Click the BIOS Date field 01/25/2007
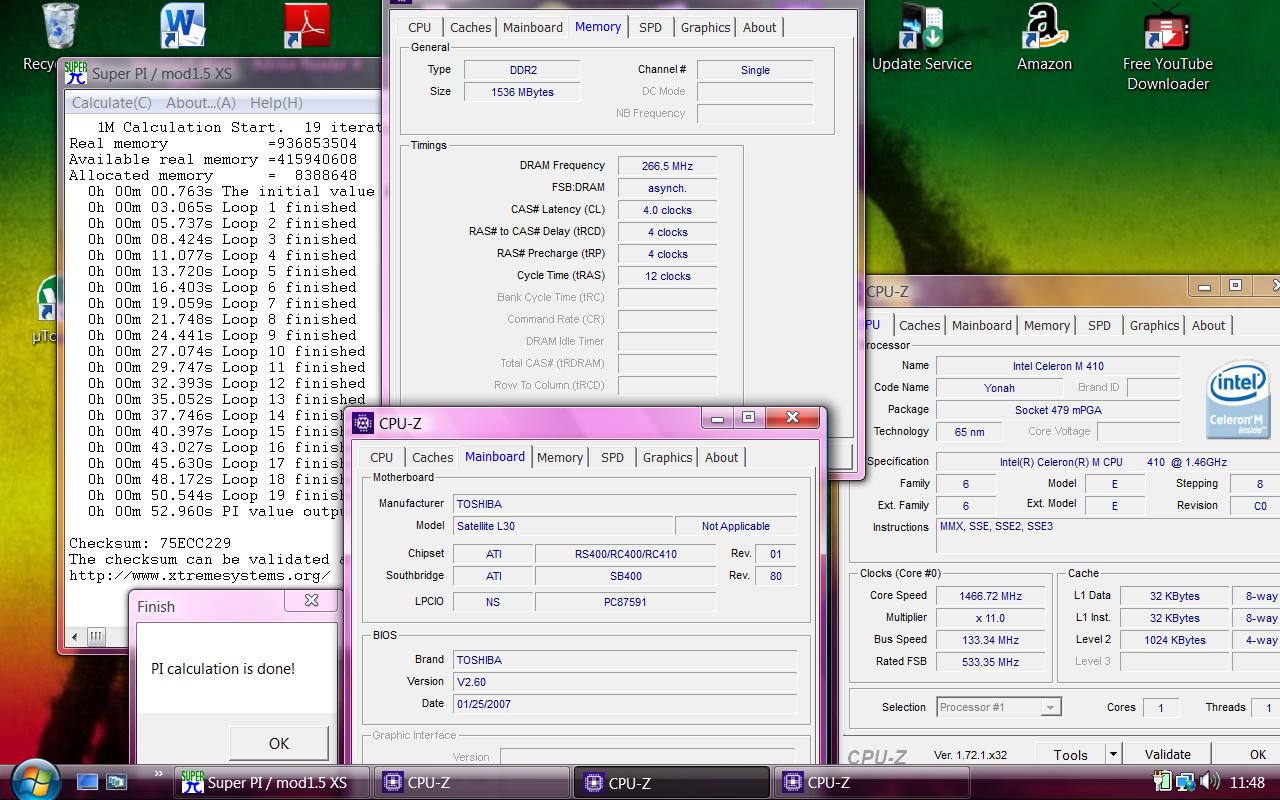 (x=625, y=704)
